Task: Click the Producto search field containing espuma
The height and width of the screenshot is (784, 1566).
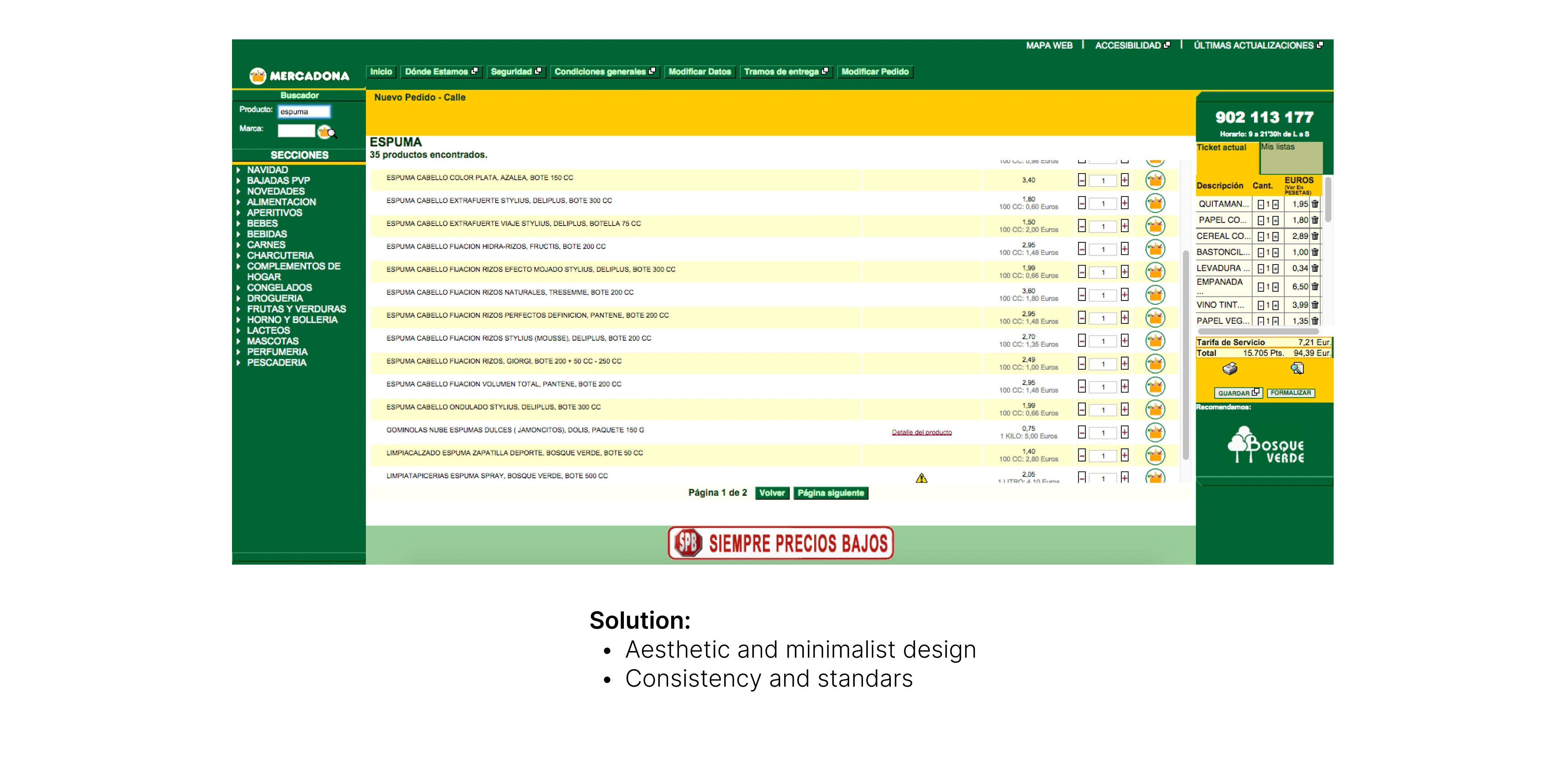Action: [x=303, y=112]
